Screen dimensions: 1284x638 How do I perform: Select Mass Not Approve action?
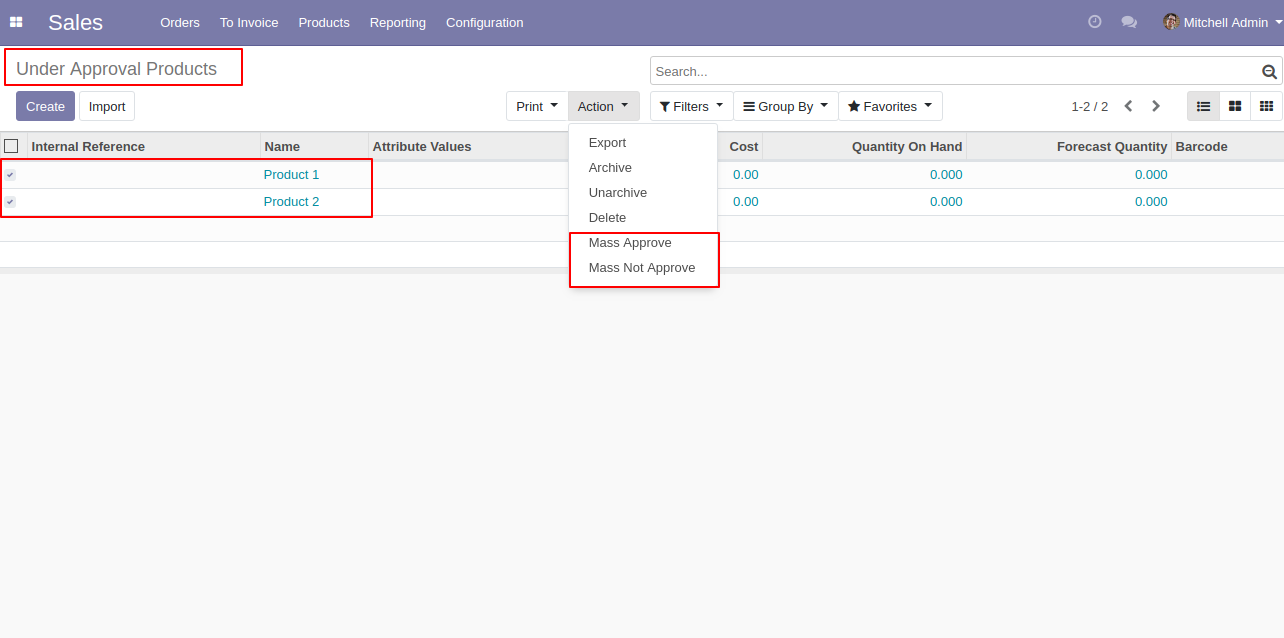pyautogui.click(x=642, y=268)
